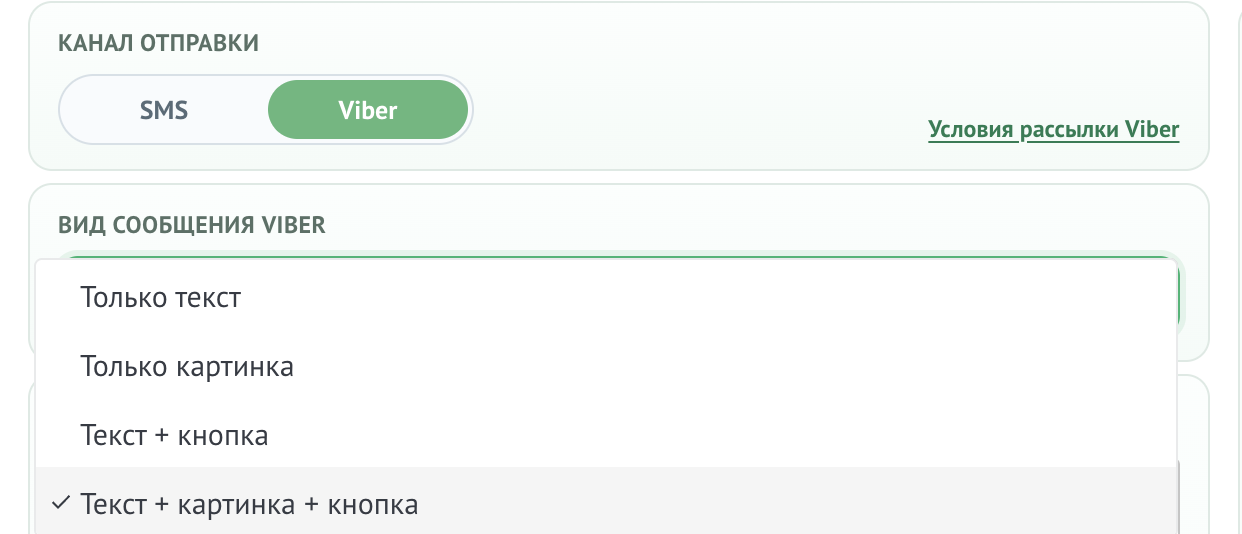Pick text-only Viber message type
Screen dimensions: 1242x534
[161, 297]
